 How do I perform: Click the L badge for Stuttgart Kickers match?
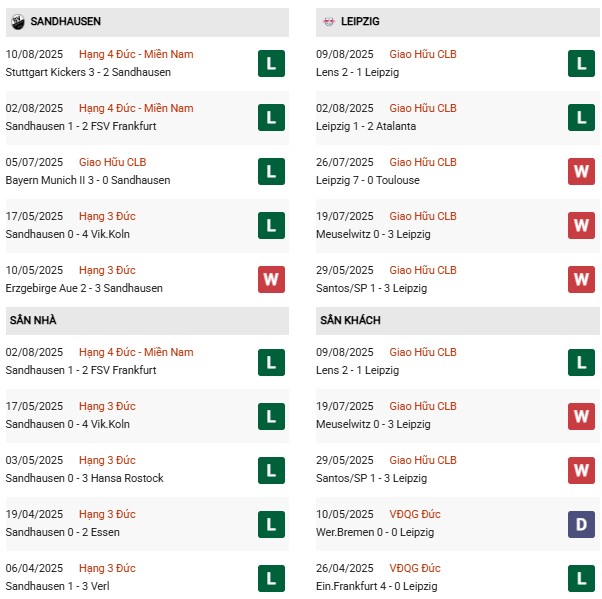click(x=270, y=64)
